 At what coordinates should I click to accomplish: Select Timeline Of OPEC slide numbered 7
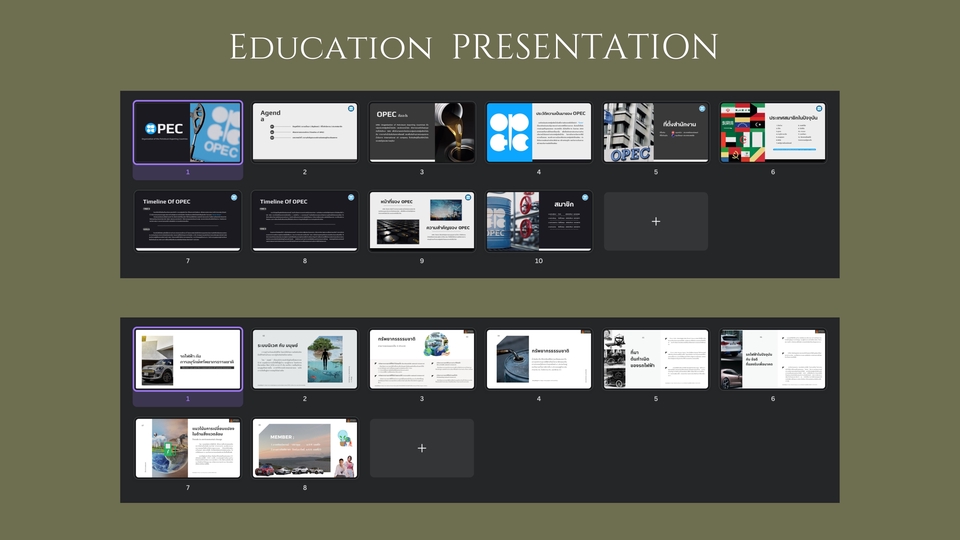[188, 220]
